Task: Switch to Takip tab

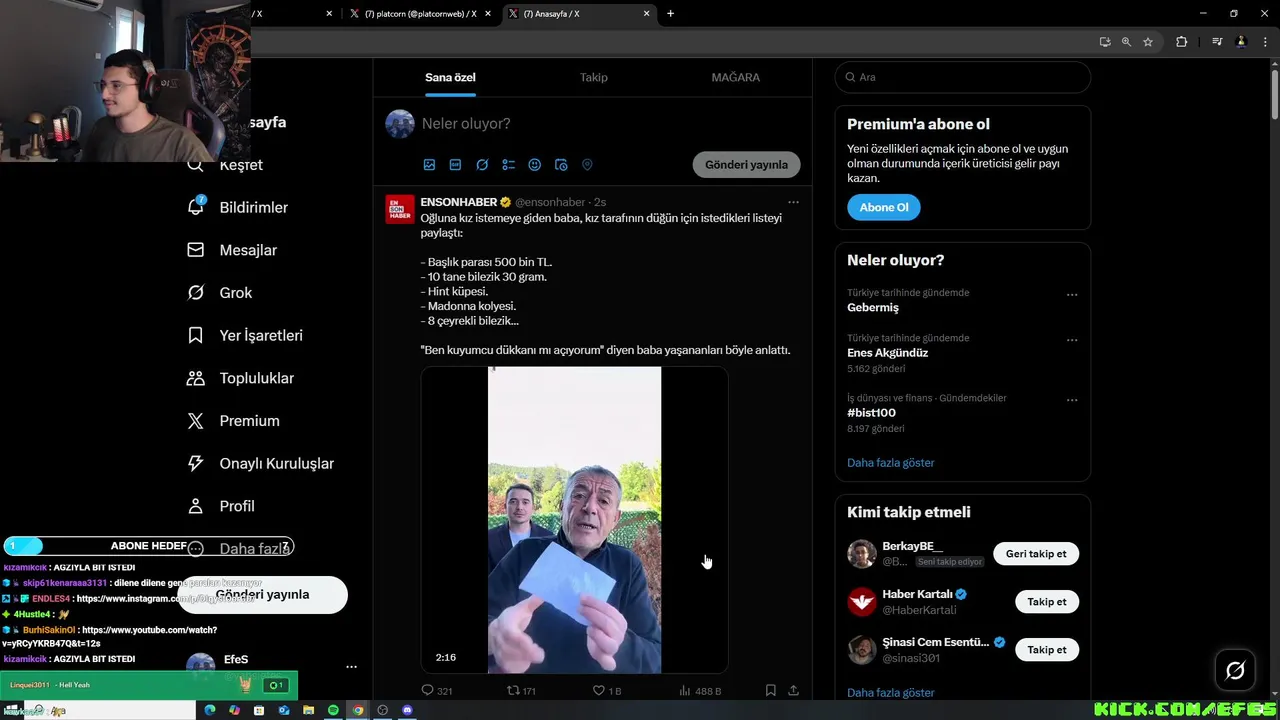Action: [x=594, y=77]
